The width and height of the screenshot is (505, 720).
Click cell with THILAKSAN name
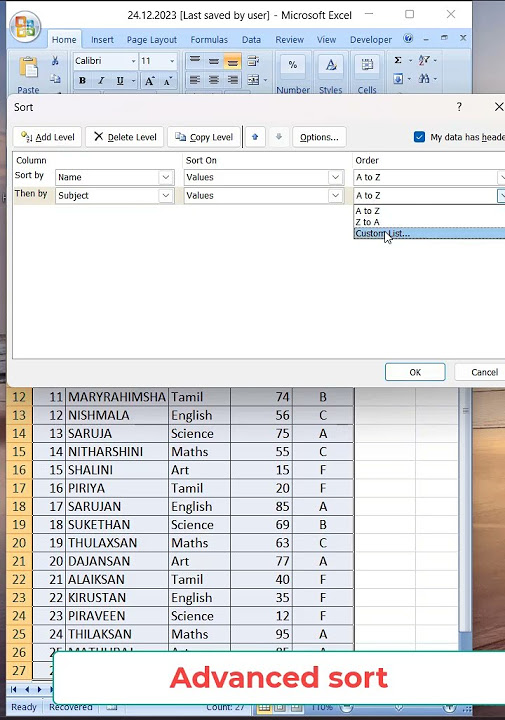click(x=117, y=634)
